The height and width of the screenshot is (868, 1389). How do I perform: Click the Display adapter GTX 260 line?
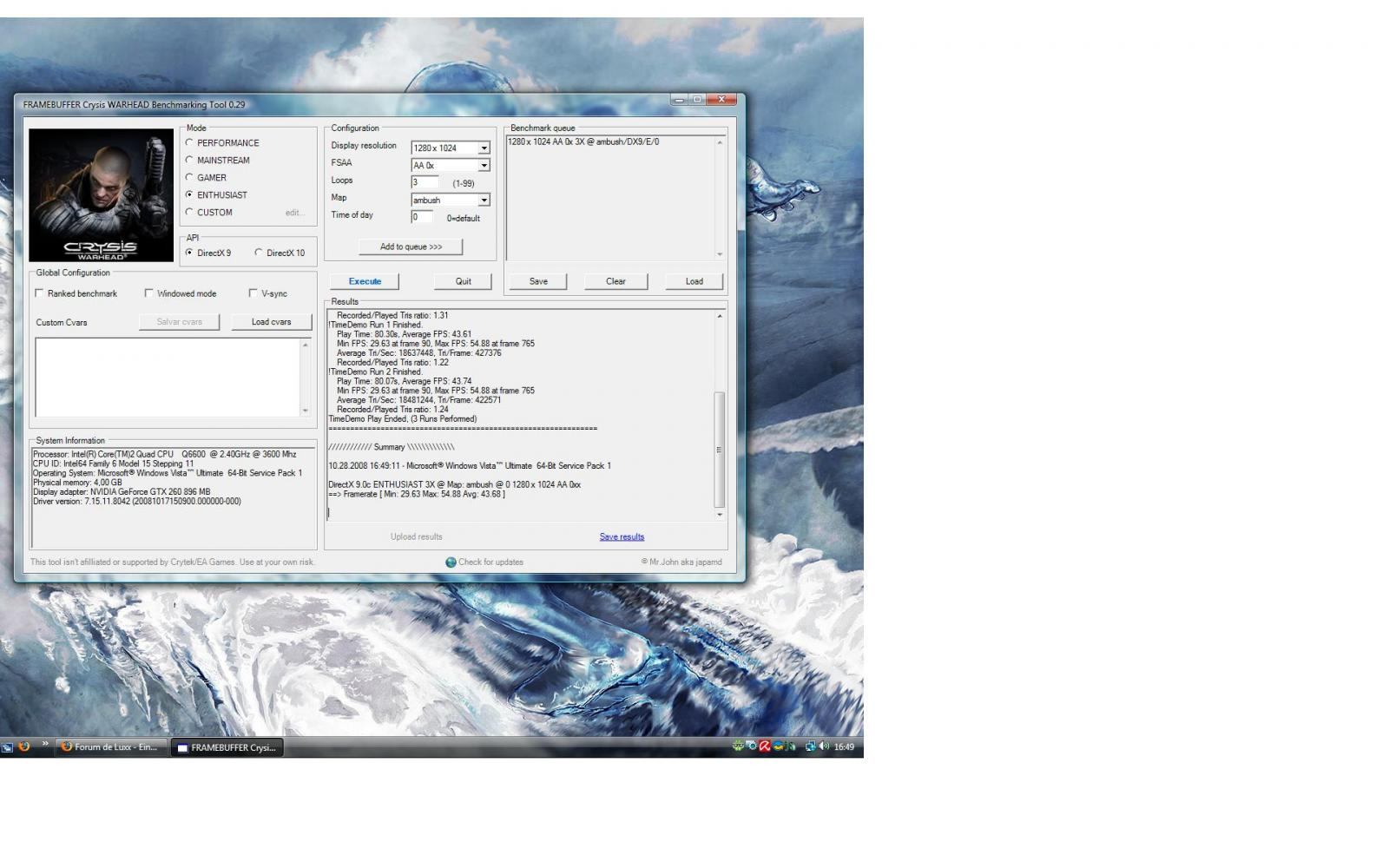[x=122, y=492]
